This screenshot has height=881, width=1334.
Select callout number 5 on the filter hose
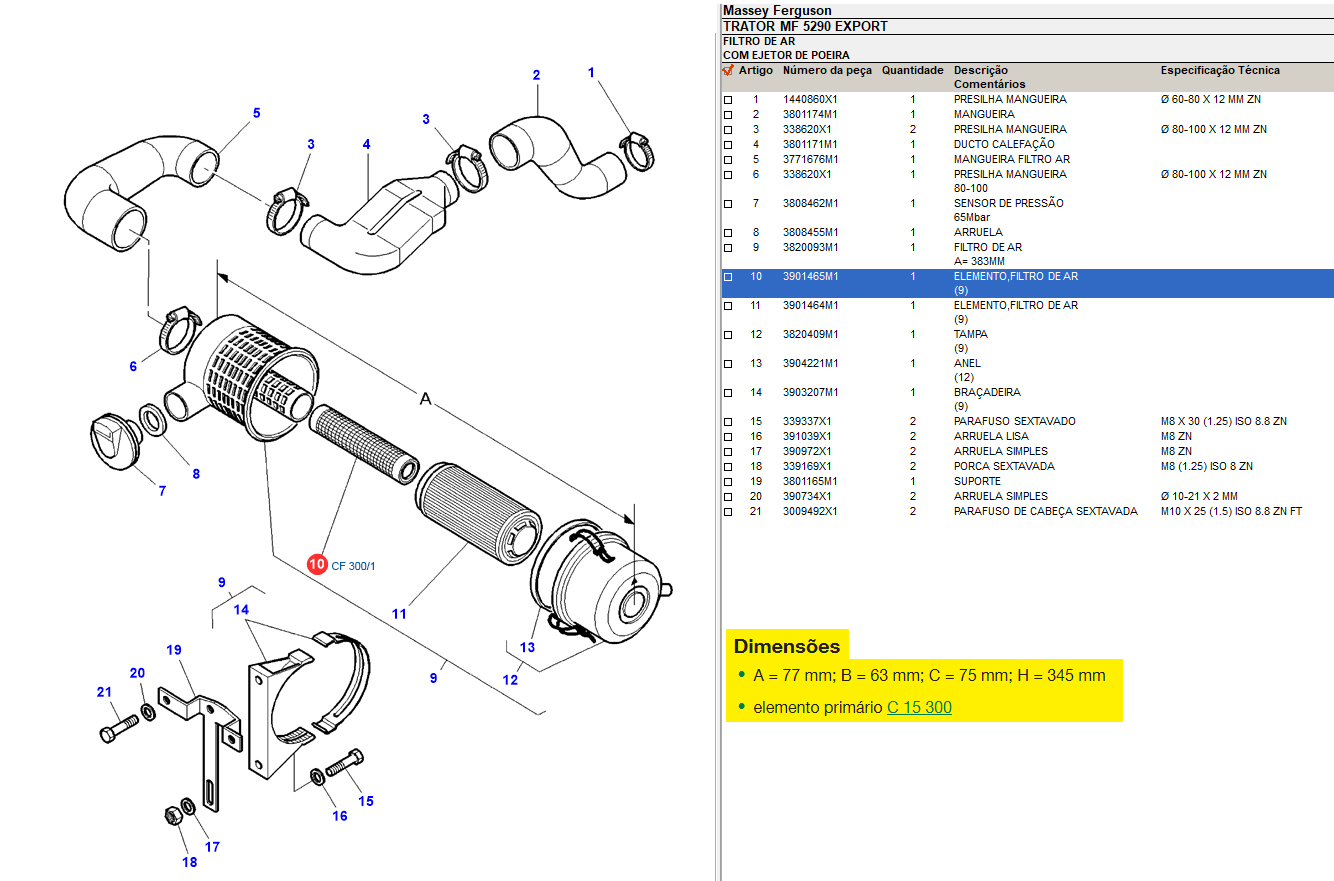click(256, 113)
